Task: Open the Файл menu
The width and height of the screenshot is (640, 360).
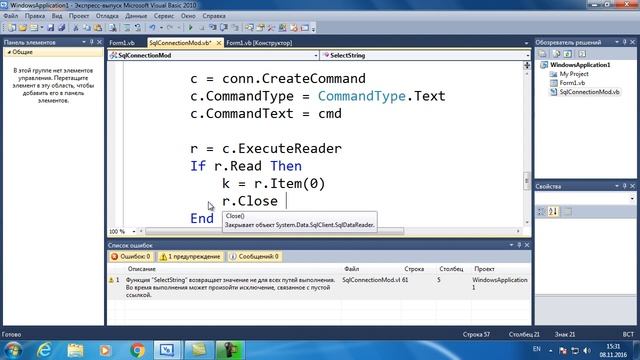Action: 11,16
